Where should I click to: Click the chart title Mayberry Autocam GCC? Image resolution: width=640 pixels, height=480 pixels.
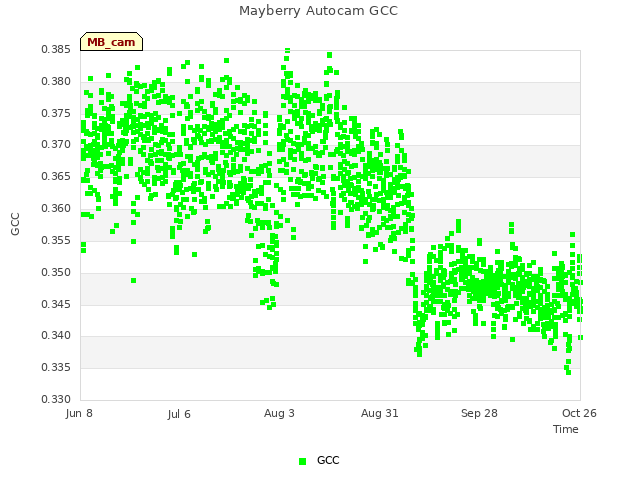[318, 11]
